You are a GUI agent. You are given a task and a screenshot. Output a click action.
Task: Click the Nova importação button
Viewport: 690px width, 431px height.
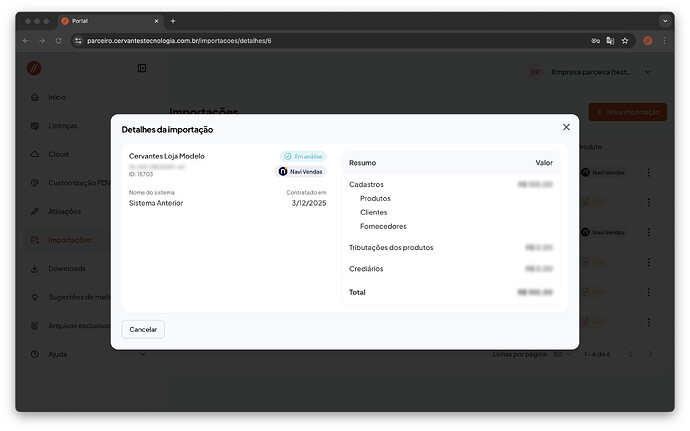(627, 112)
